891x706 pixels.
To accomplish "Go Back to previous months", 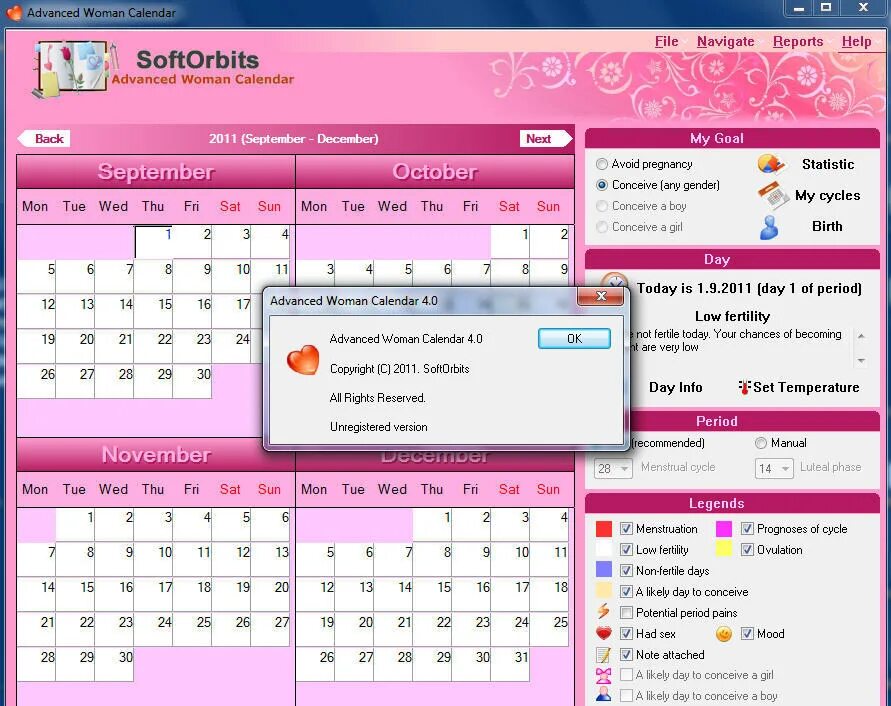I will (x=44, y=139).
